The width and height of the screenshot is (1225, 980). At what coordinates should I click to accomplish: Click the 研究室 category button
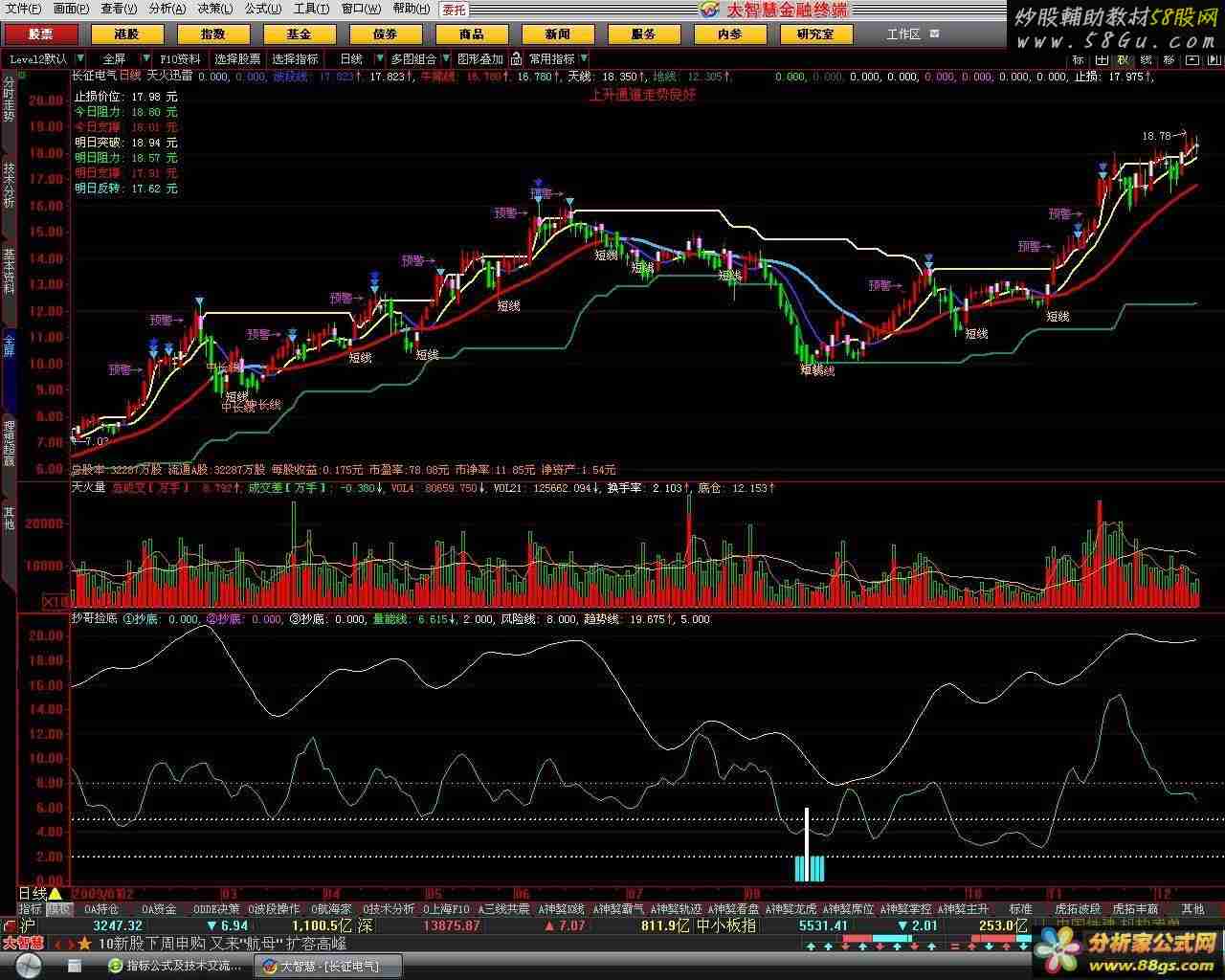pos(815,33)
